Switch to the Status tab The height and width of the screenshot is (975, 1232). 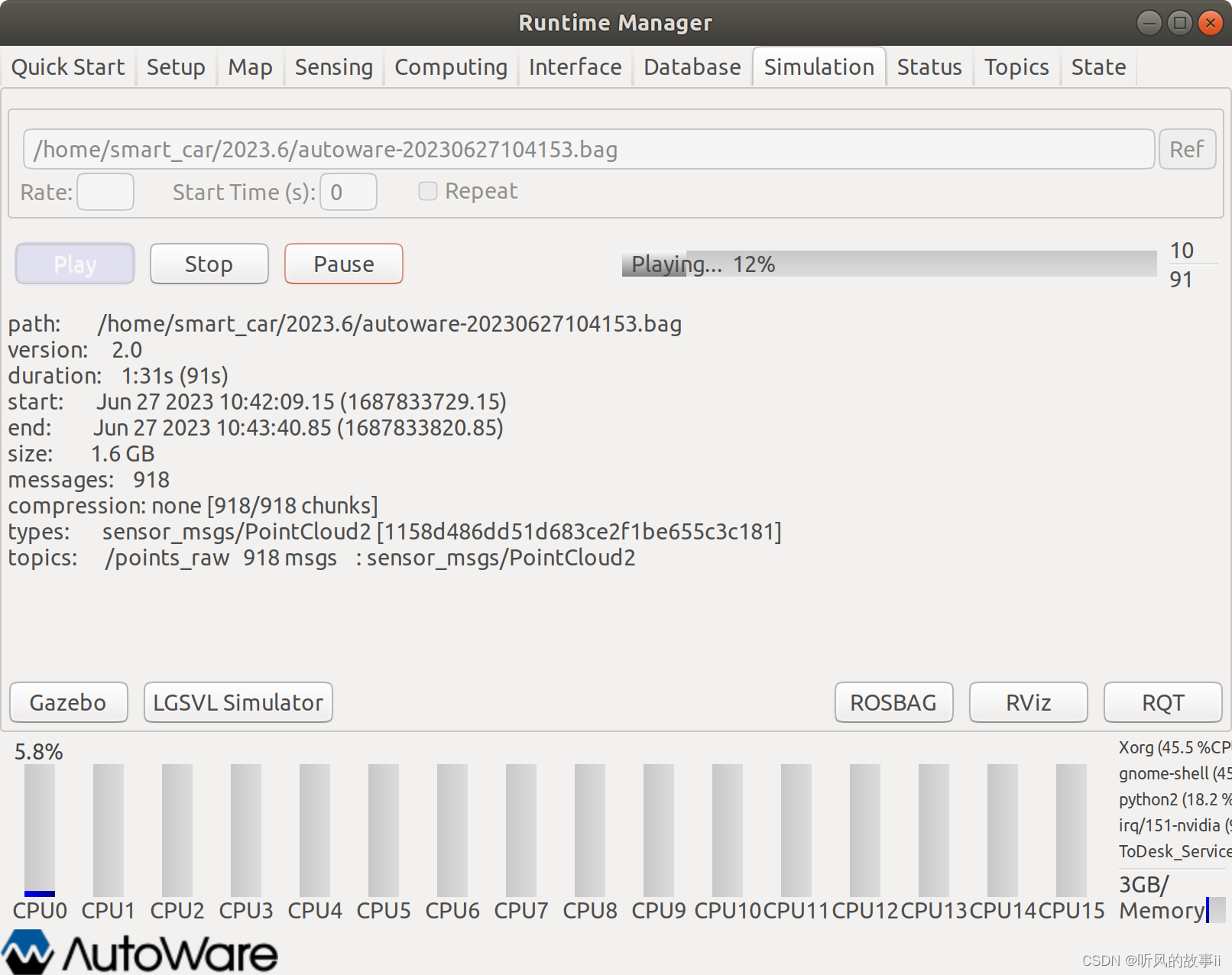929,66
